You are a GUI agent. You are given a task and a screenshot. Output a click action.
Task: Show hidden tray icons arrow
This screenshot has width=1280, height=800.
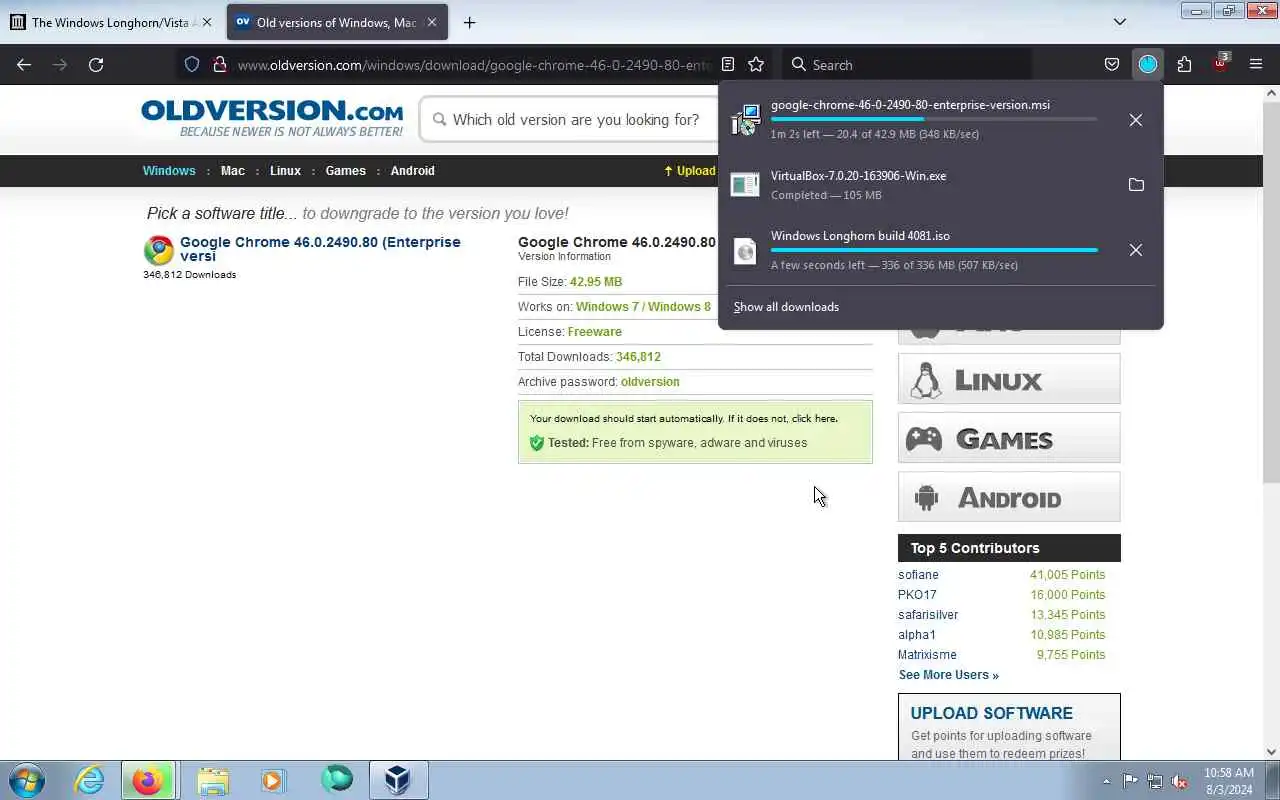coord(1106,781)
